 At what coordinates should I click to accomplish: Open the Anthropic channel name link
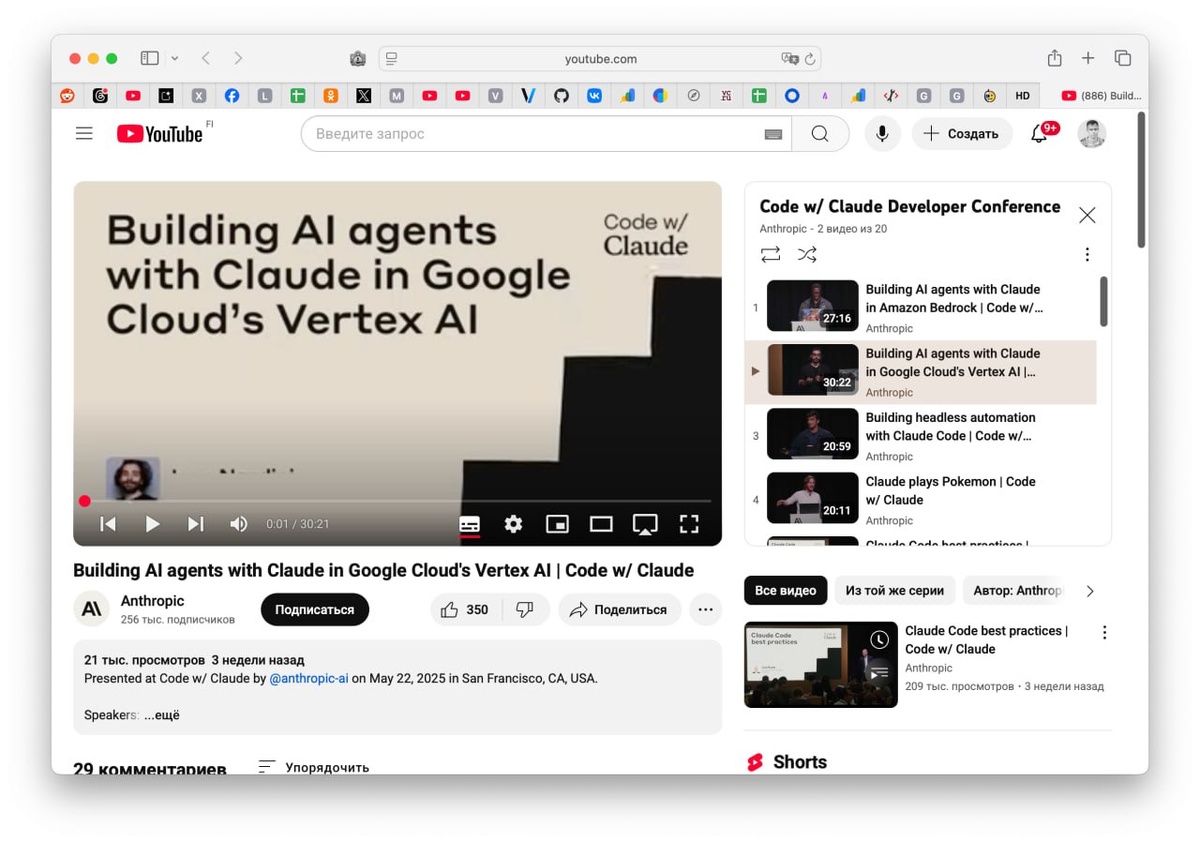[153, 601]
